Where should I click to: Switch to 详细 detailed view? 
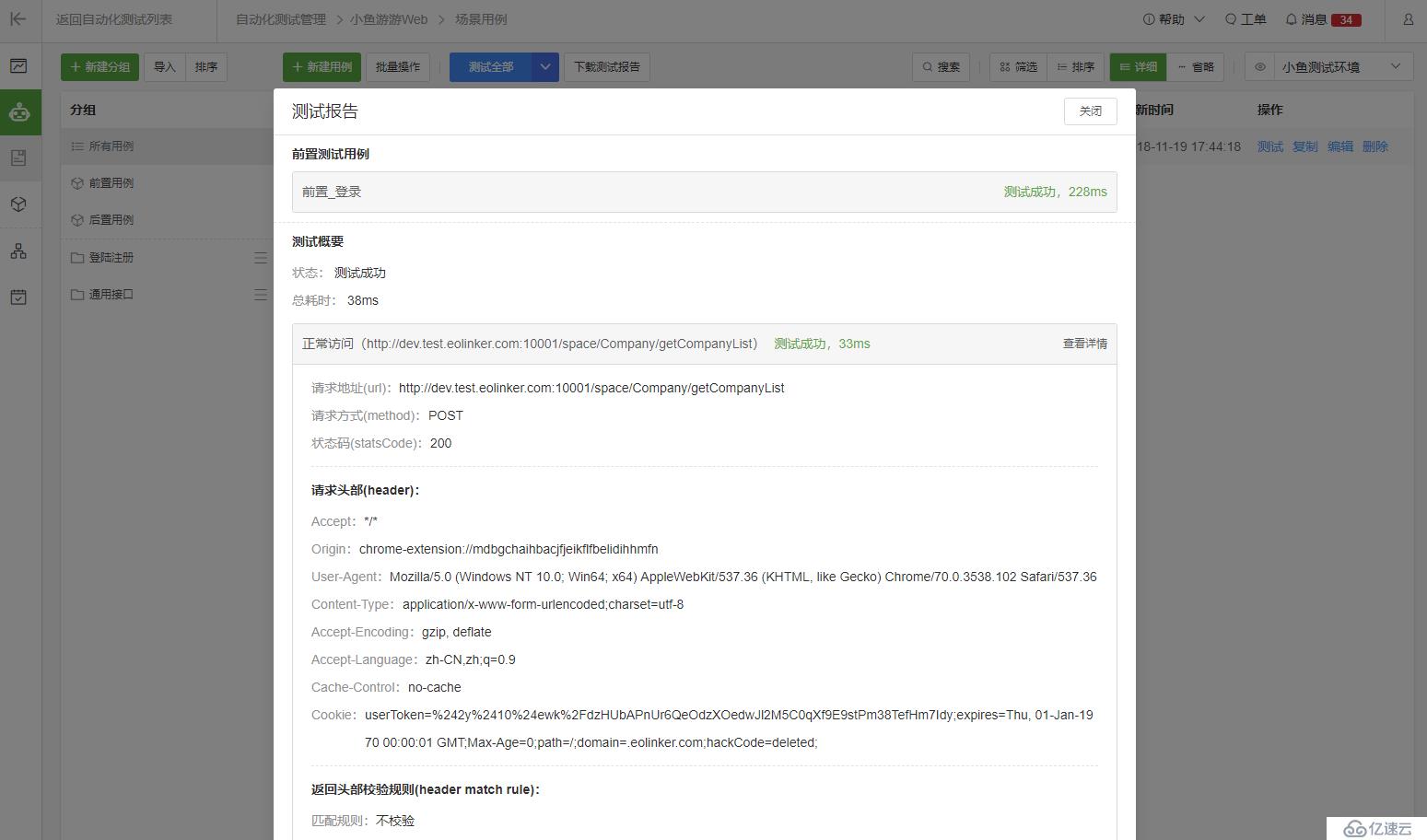coord(1138,66)
